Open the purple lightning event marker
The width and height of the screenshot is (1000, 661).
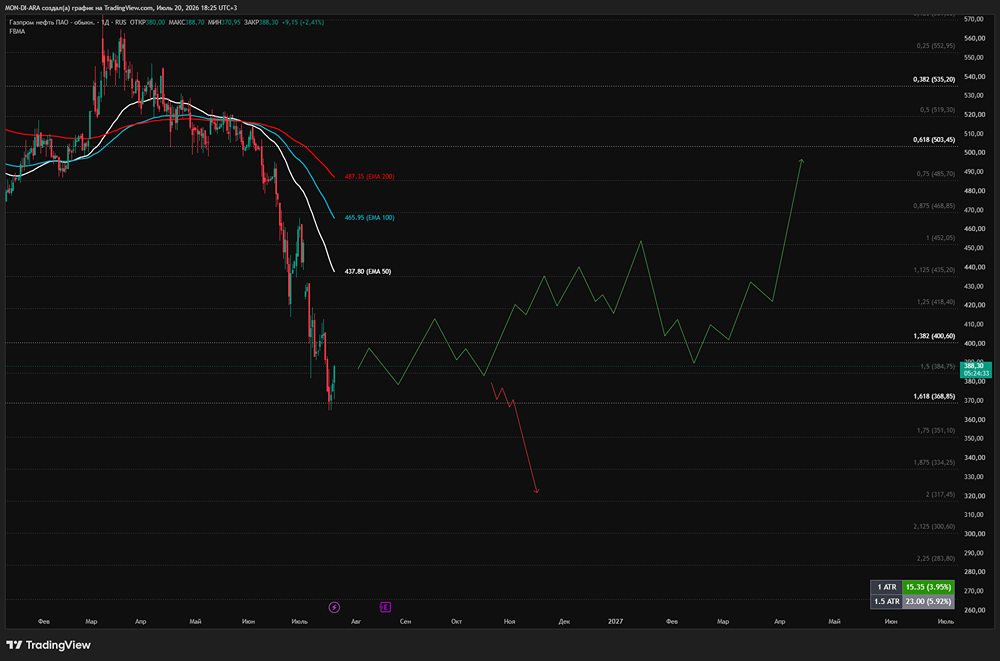point(334,607)
